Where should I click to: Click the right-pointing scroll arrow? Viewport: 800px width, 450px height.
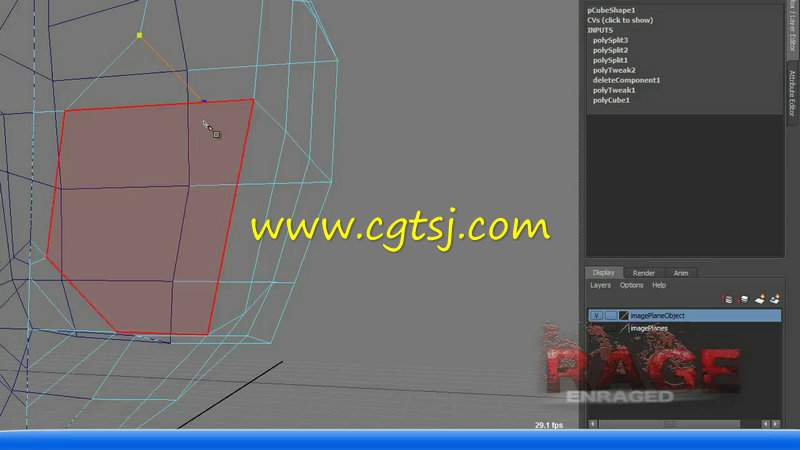tap(776, 424)
